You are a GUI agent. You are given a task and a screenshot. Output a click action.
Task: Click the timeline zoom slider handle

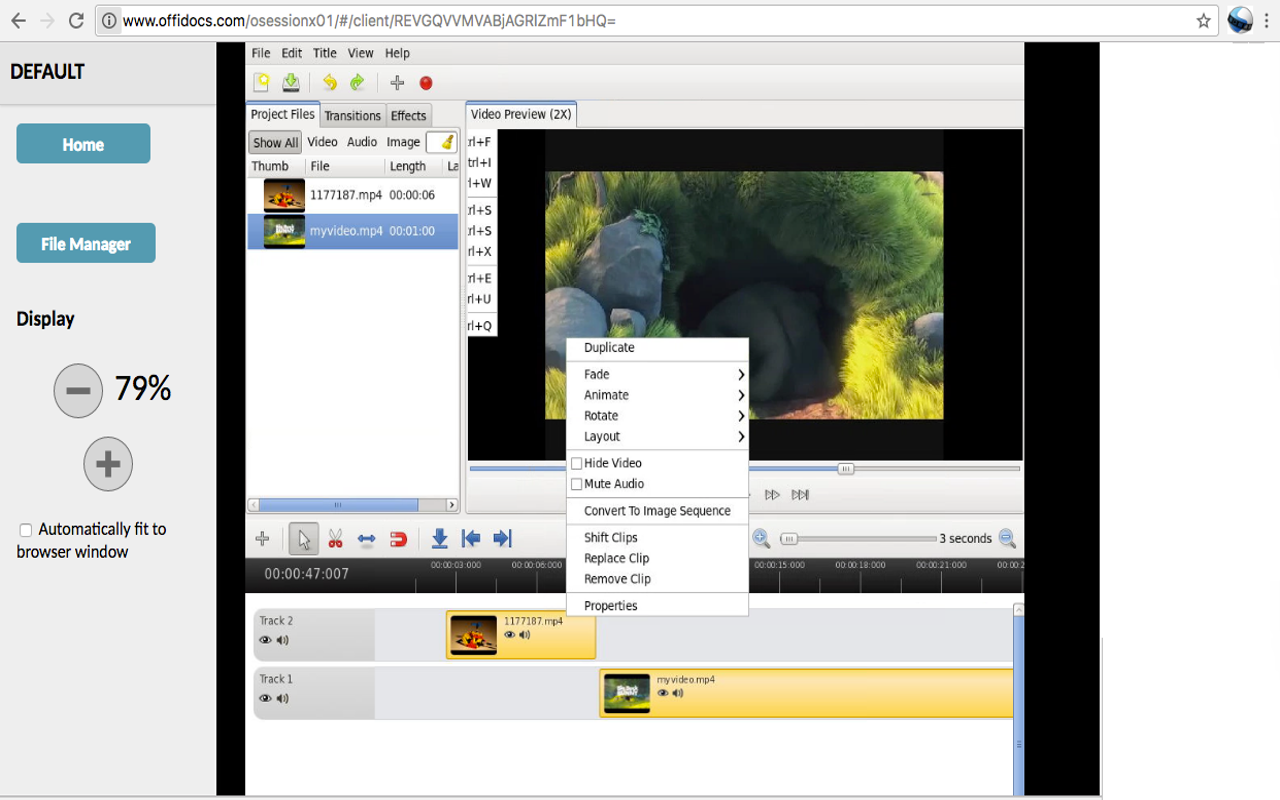[x=789, y=539]
